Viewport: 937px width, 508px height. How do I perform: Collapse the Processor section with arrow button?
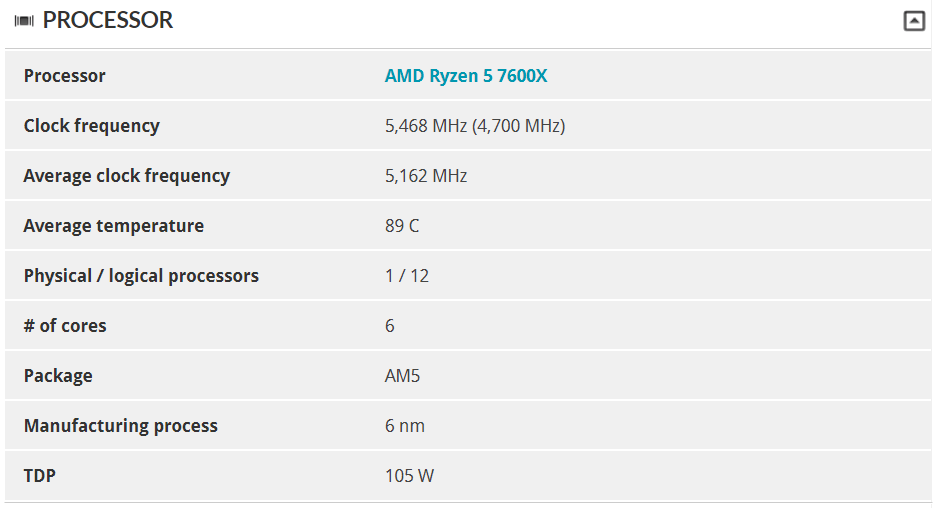point(914,21)
